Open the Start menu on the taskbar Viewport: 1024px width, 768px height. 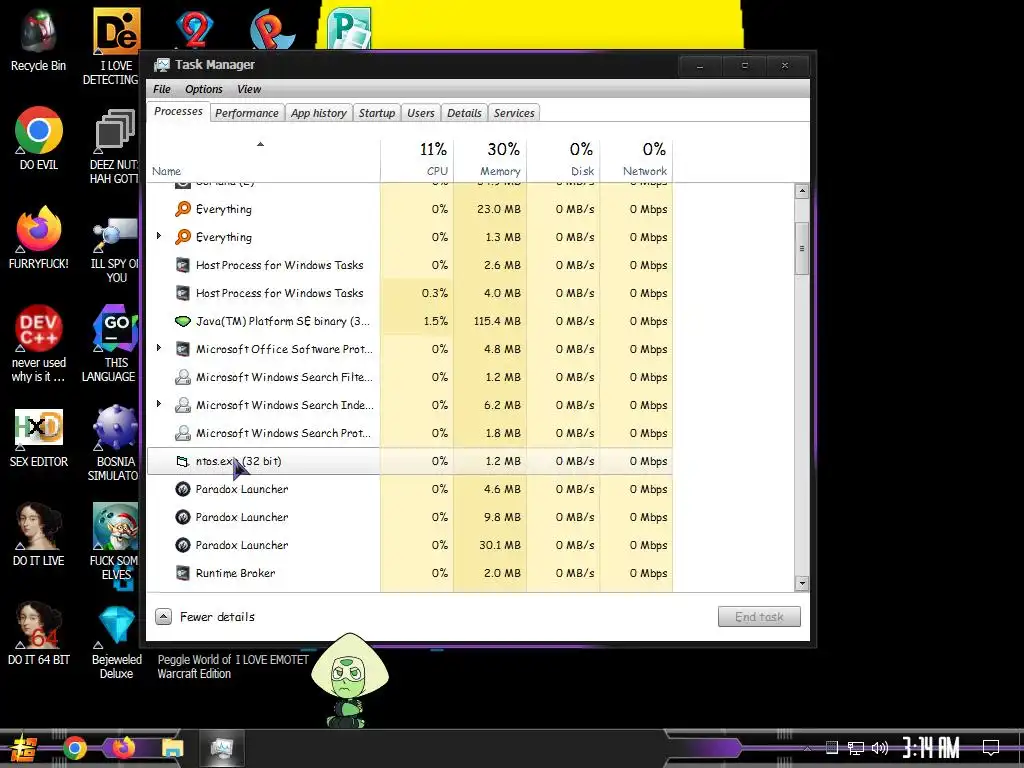click(24, 748)
